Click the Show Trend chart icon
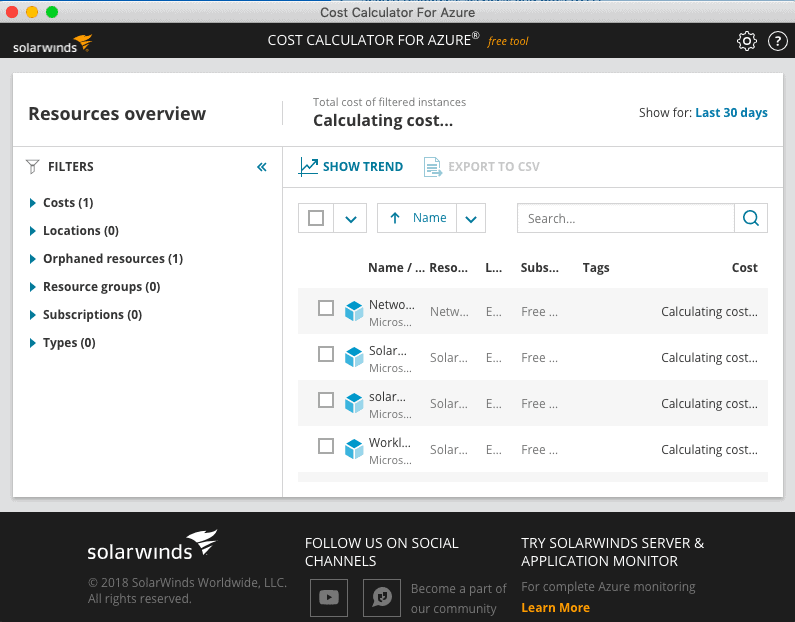Screen dimensions: 795x622 click(x=308, y=167)
